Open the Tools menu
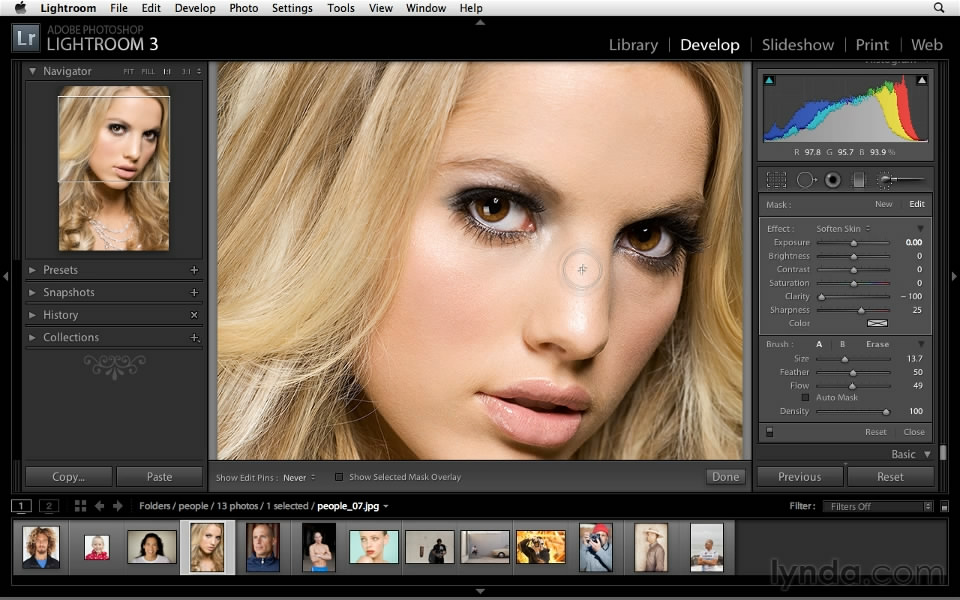 point(340,8)
